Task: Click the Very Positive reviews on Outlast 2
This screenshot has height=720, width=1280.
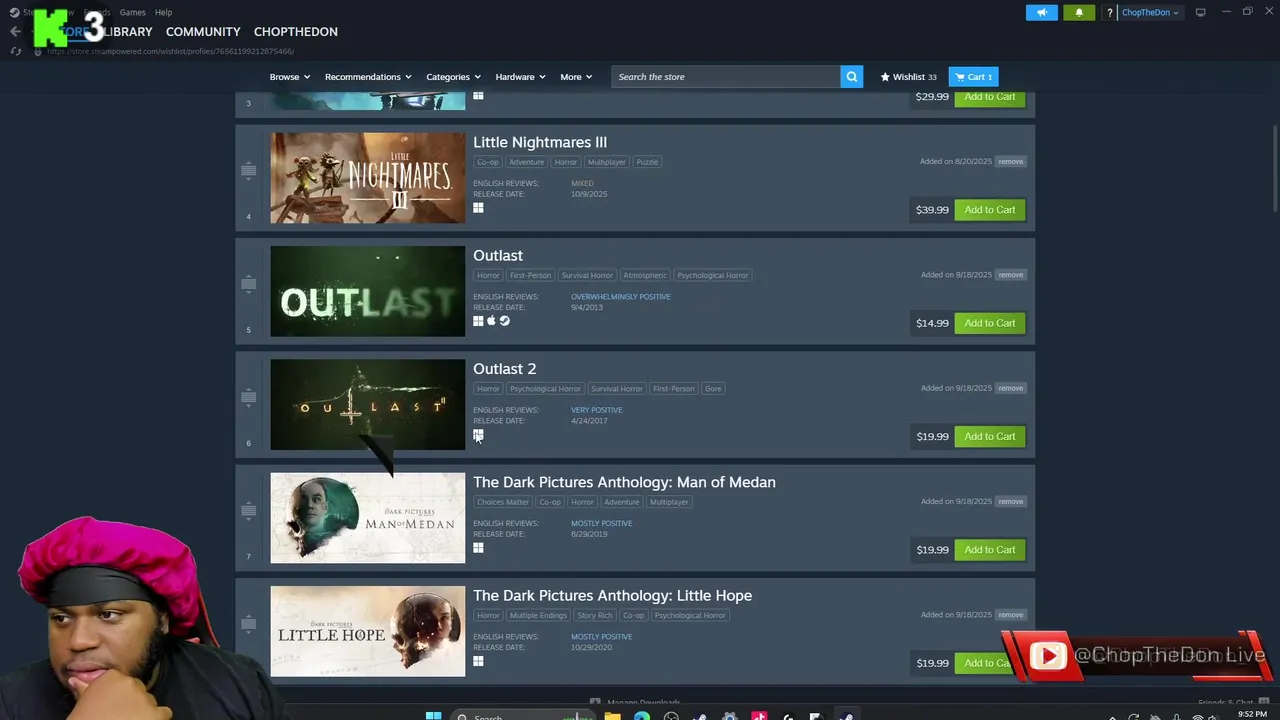Action: coord(596,410)
